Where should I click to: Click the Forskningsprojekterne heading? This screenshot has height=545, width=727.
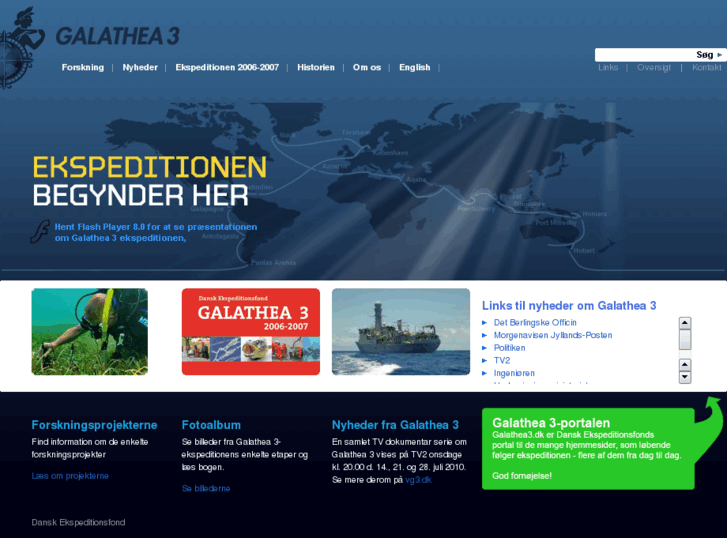(95, 425)
